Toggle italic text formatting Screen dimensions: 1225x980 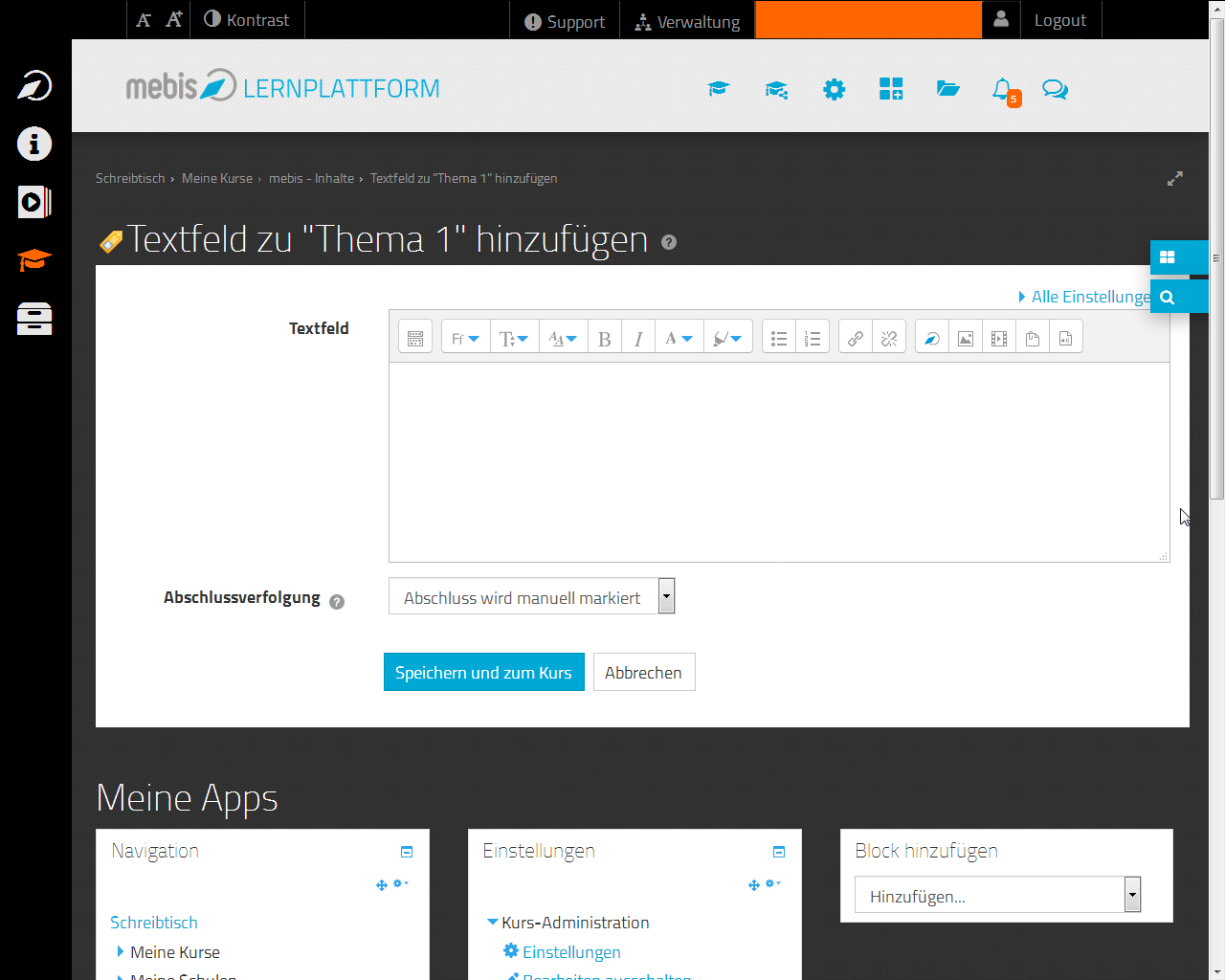pos(638,339)
